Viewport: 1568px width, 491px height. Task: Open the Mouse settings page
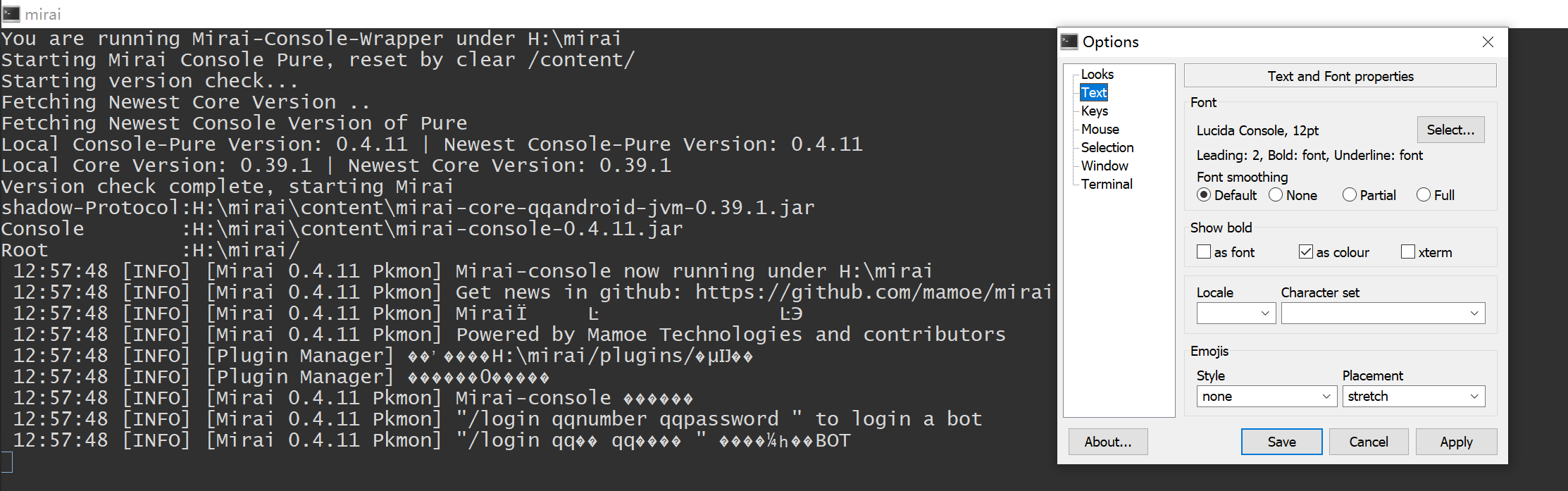tap(1100, 129)
